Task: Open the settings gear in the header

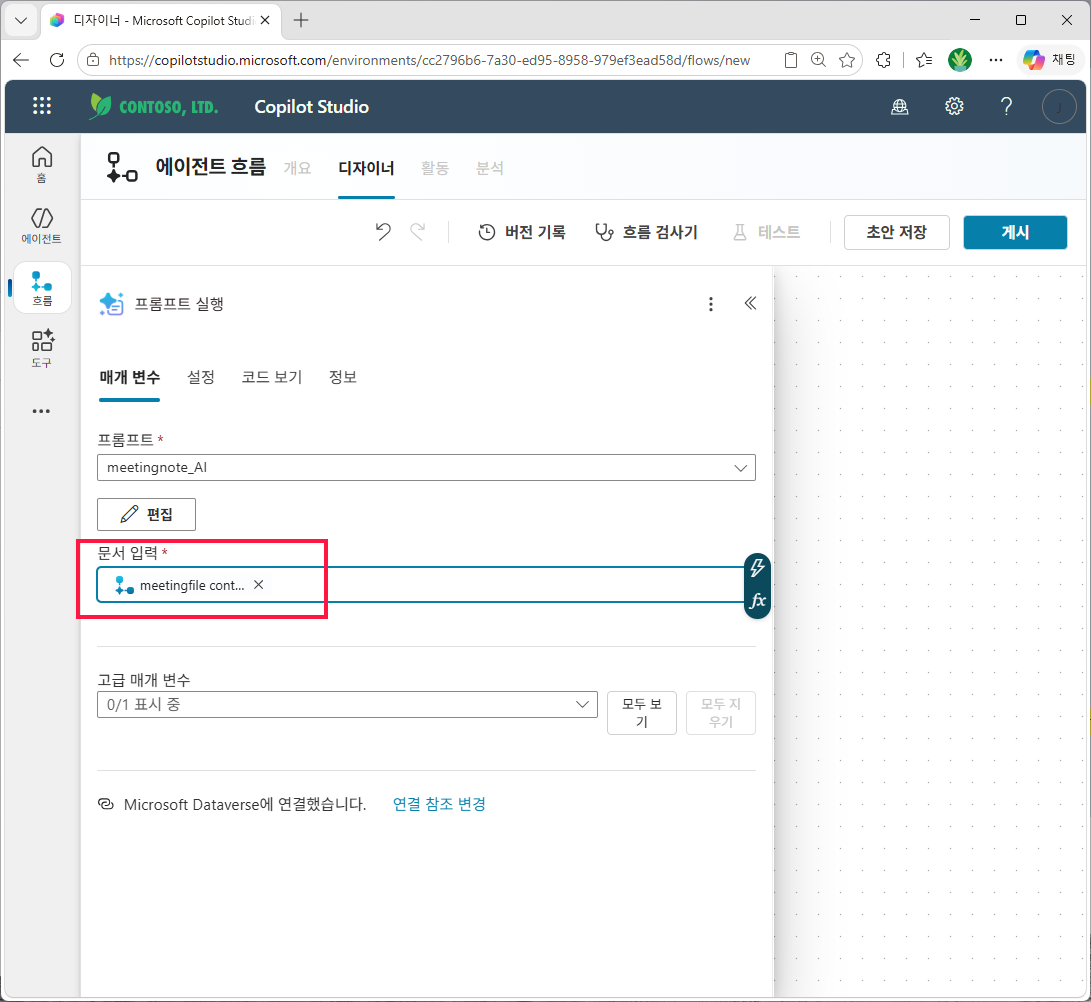Action: coord(954,106)
